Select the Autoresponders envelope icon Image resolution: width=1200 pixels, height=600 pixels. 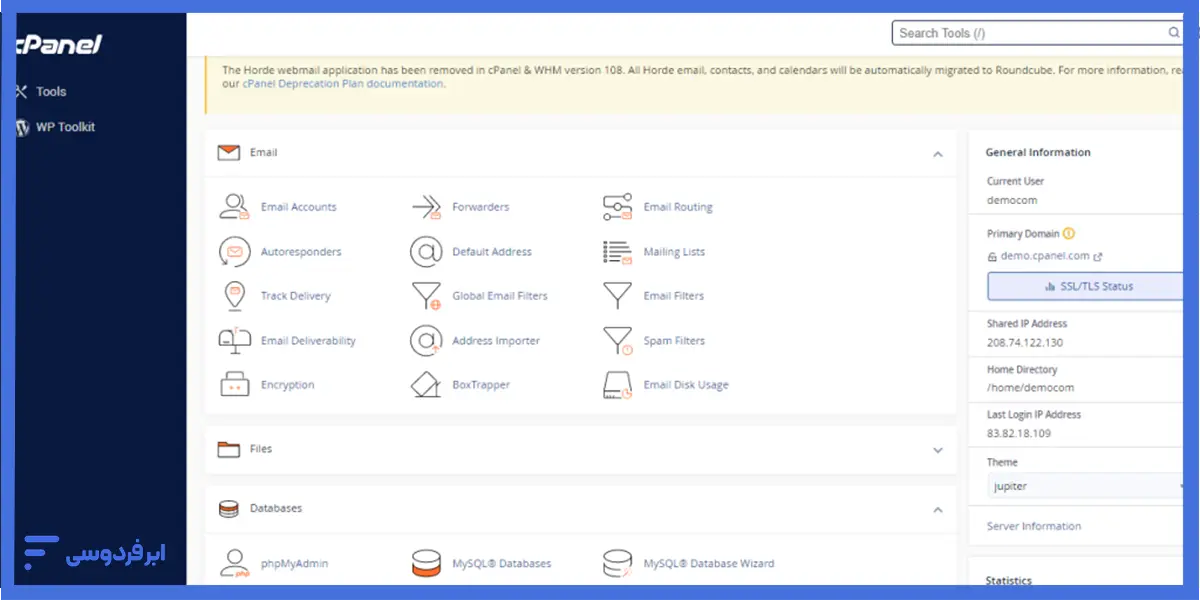pos(234,252)
